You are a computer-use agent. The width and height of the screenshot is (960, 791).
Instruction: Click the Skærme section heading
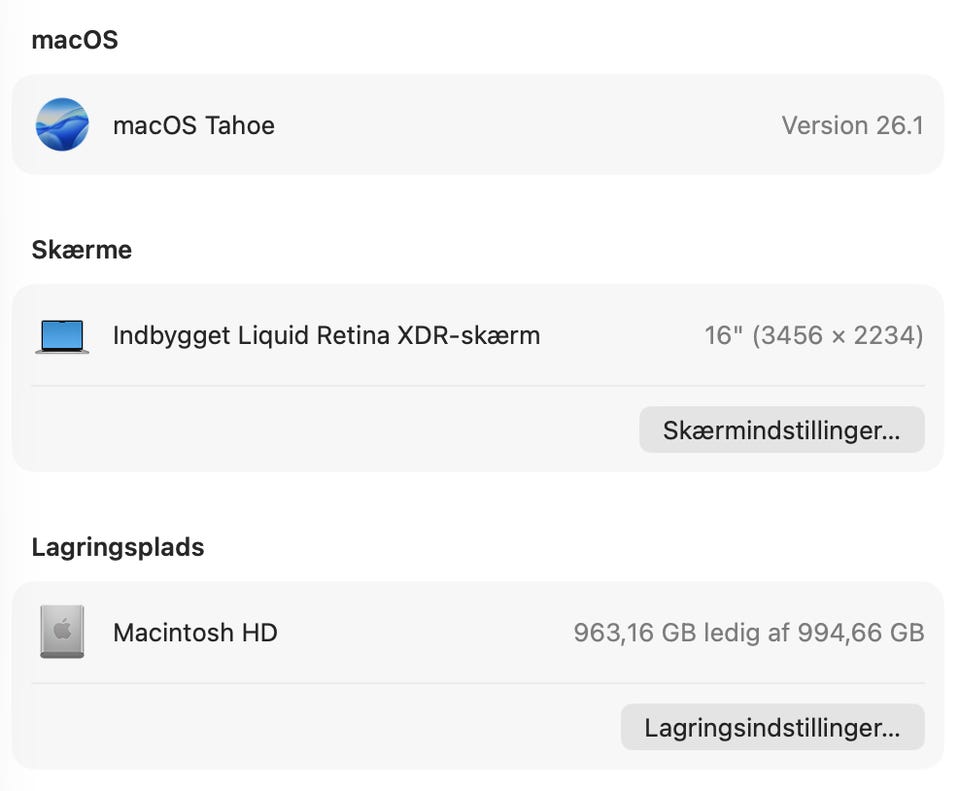click(x=82, y=249)
